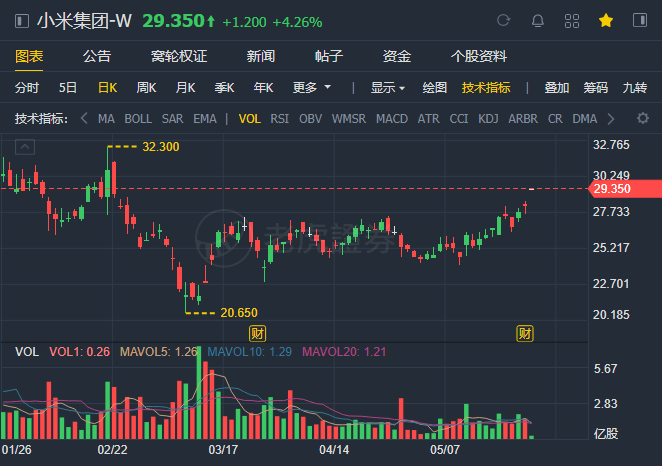
Task: Enable the BOLL indicator
Action: click(138, 119)
